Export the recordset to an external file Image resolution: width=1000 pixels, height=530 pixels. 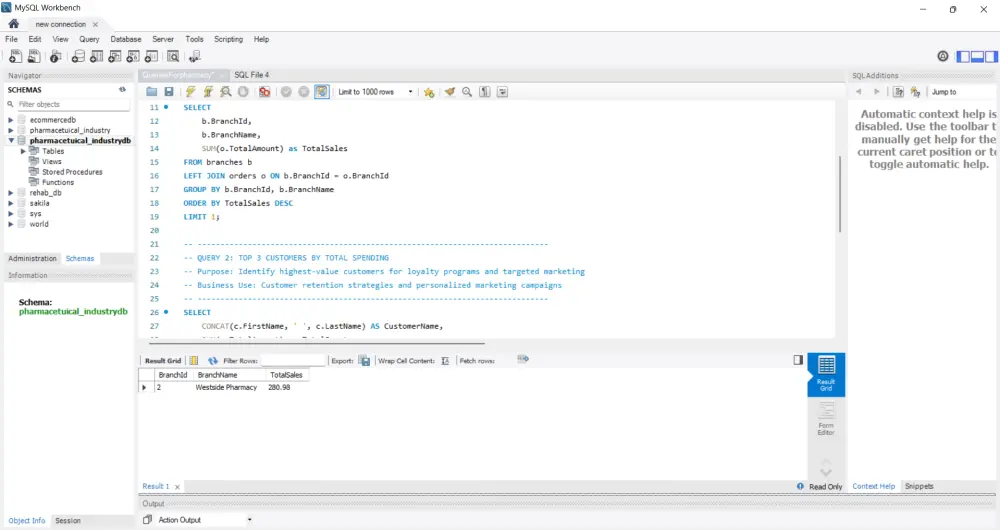(x=364, y=360)
